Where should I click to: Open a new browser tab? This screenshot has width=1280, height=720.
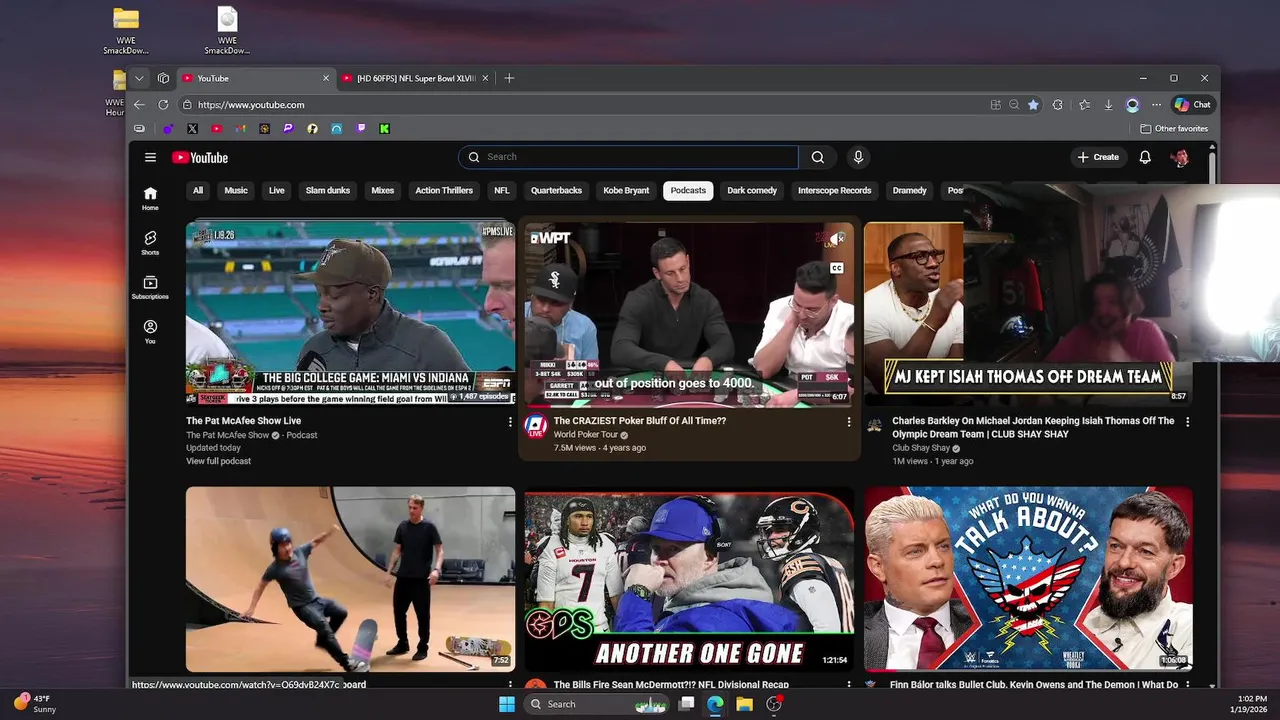(509, 78)
